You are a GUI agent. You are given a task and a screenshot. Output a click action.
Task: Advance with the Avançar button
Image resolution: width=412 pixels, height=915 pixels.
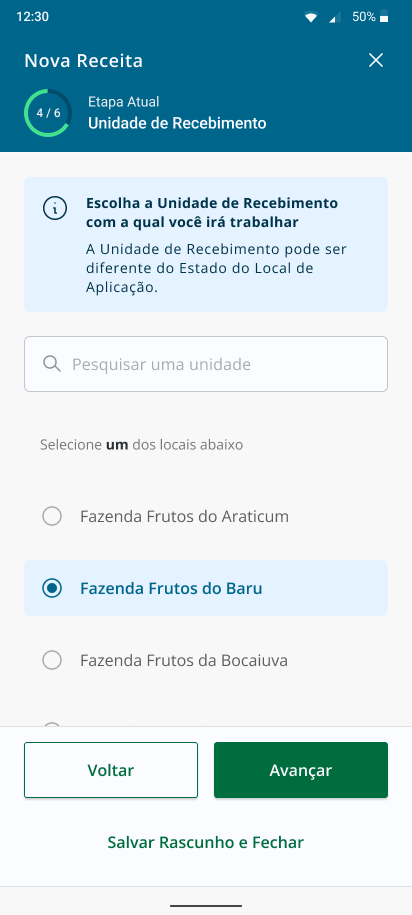coord(301,770)
